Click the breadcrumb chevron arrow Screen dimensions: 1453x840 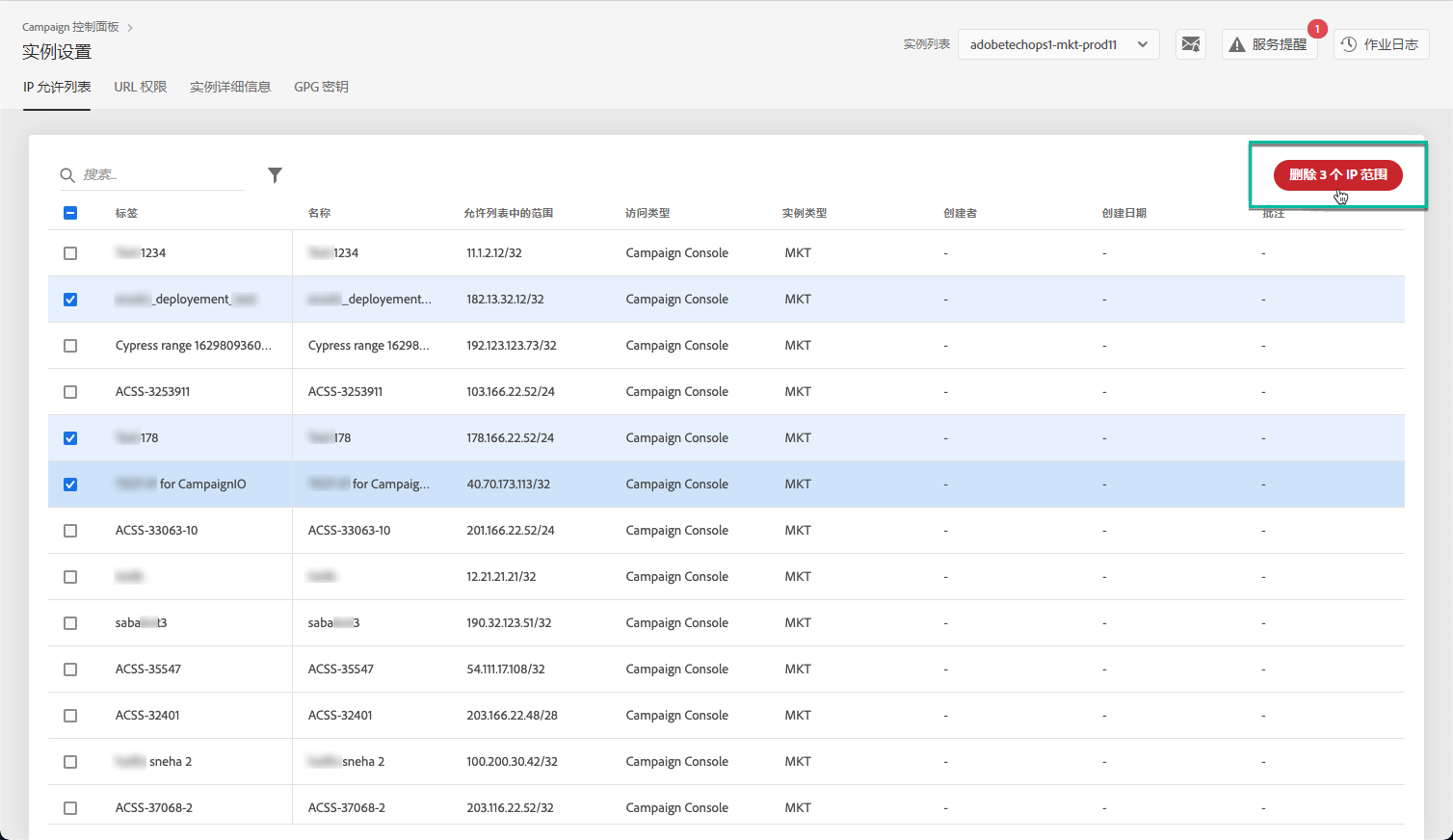(x=130, y=28)
